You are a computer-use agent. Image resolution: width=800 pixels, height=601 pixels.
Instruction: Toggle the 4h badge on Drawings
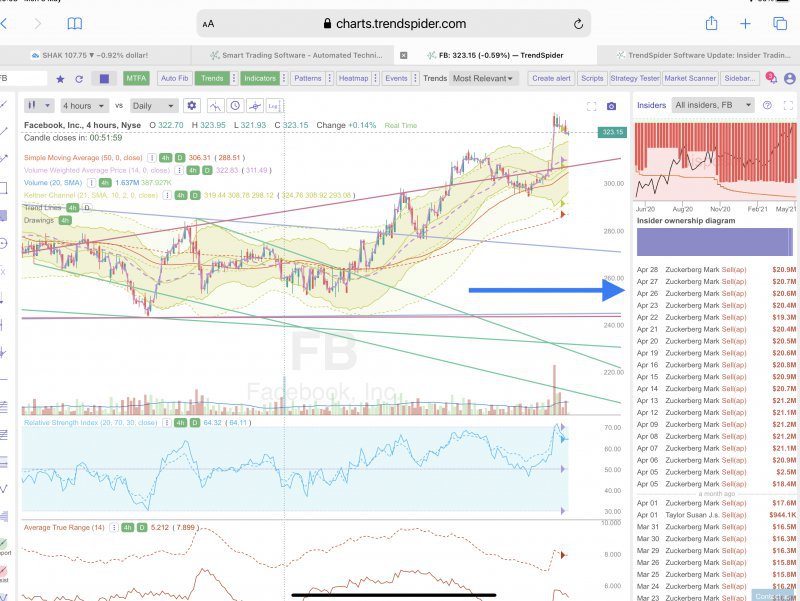pyautogui.click(x=65, y=220)
